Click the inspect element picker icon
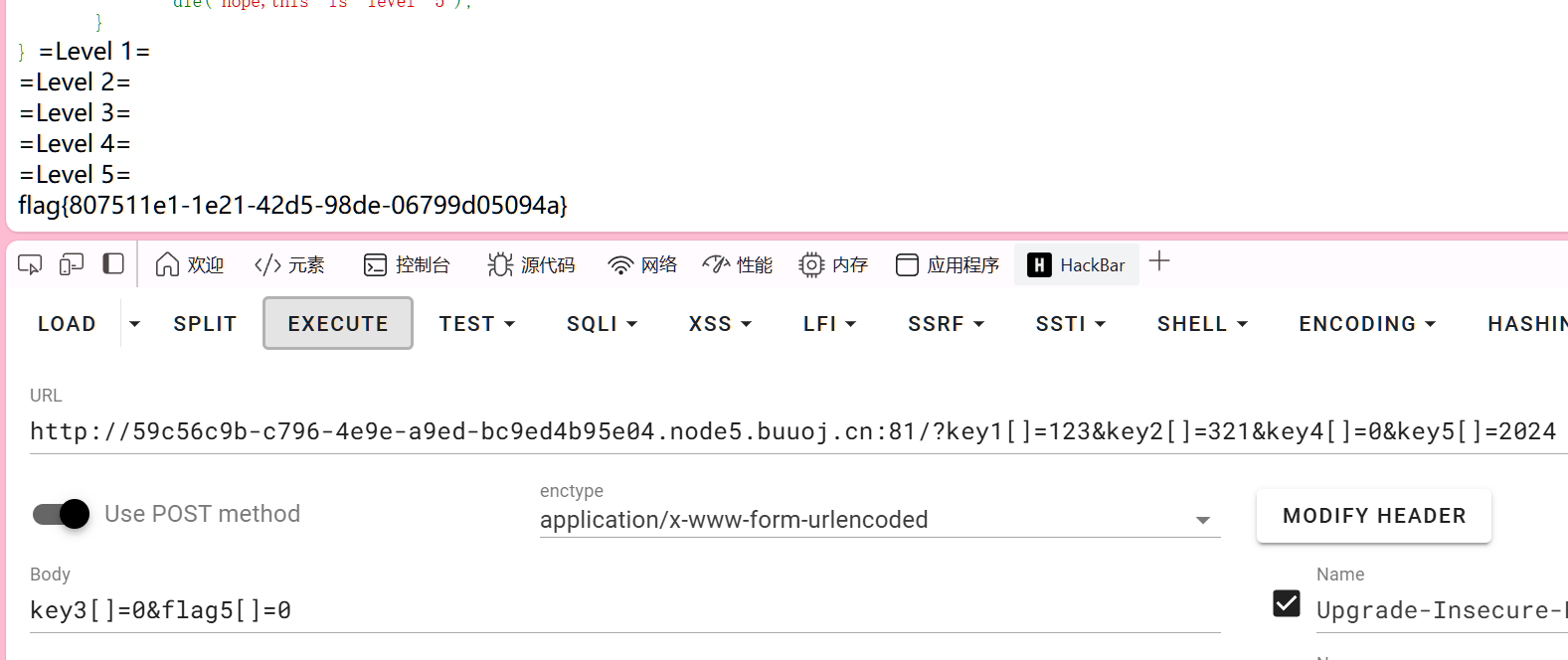1568x660 pixels. tap(30, 264)
